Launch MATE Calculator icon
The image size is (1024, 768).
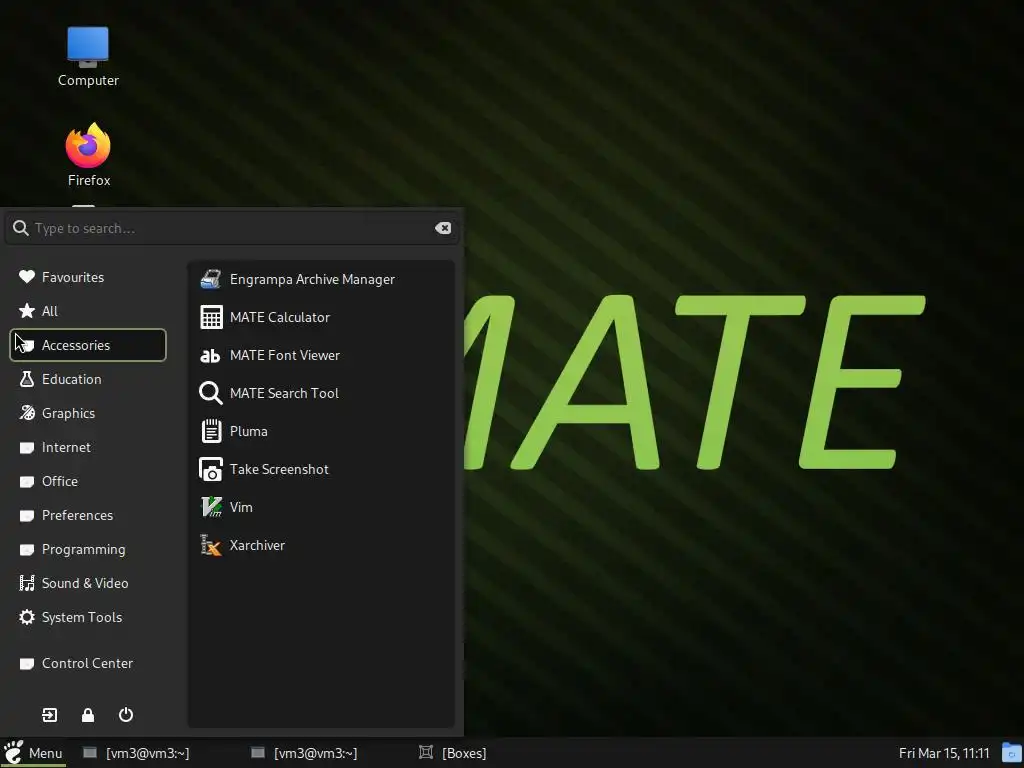pos(211,317)
